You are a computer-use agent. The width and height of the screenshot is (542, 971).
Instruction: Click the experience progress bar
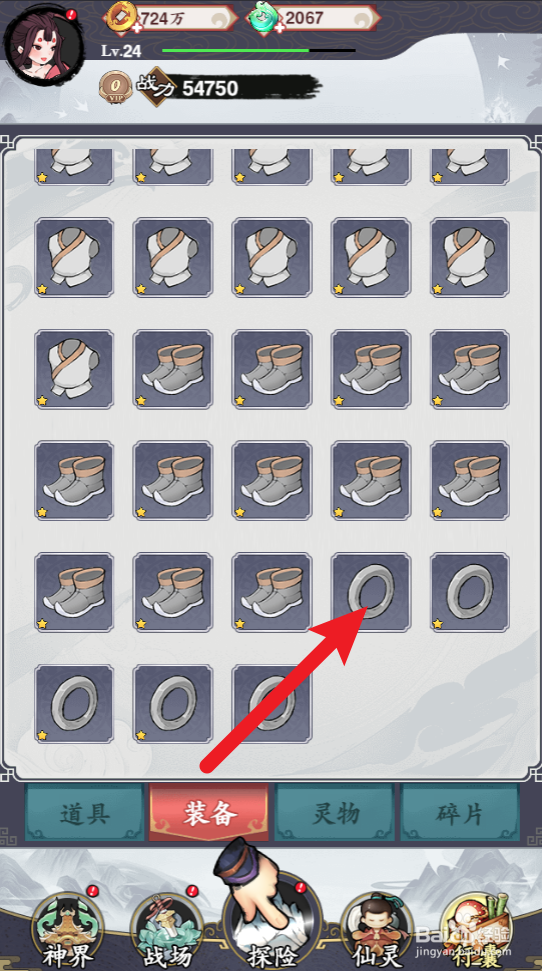coord(259,50)
